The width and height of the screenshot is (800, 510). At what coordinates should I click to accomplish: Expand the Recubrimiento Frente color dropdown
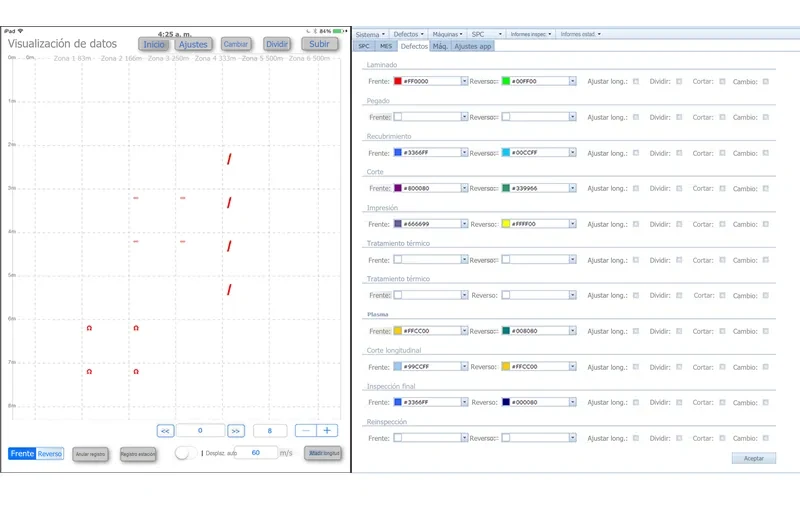point(464,152)
